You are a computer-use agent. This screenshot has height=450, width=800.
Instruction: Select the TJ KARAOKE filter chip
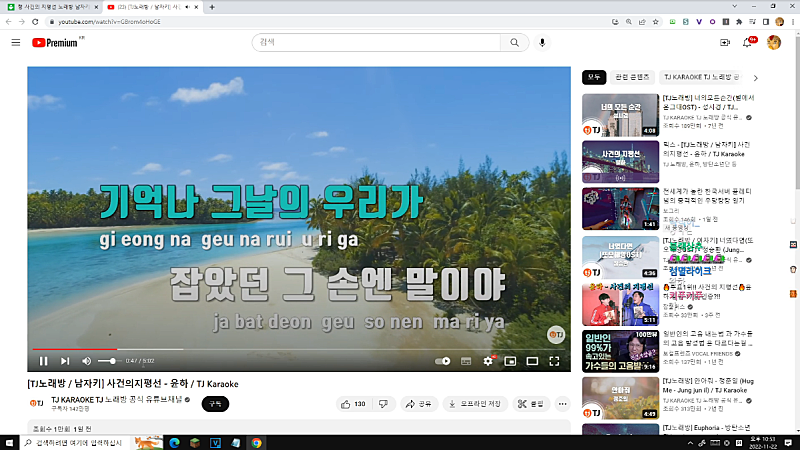pyautogui.click(x=702, y=77)
